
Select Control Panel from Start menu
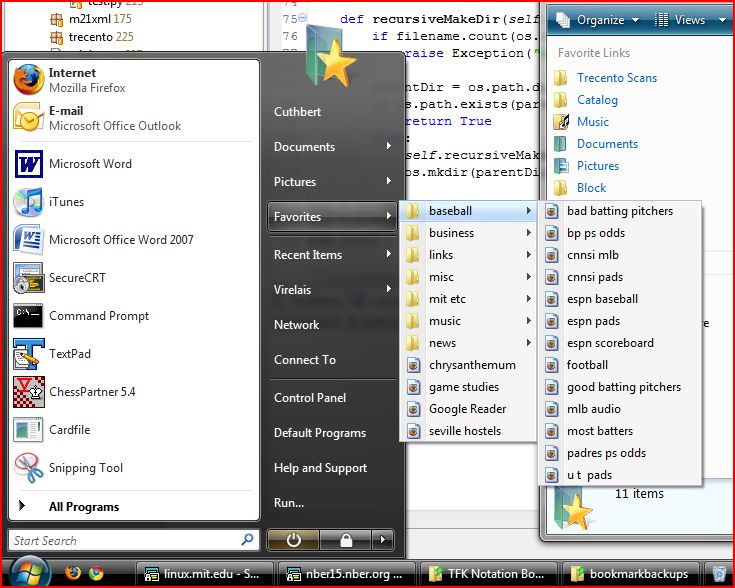[x=310, y=398]
